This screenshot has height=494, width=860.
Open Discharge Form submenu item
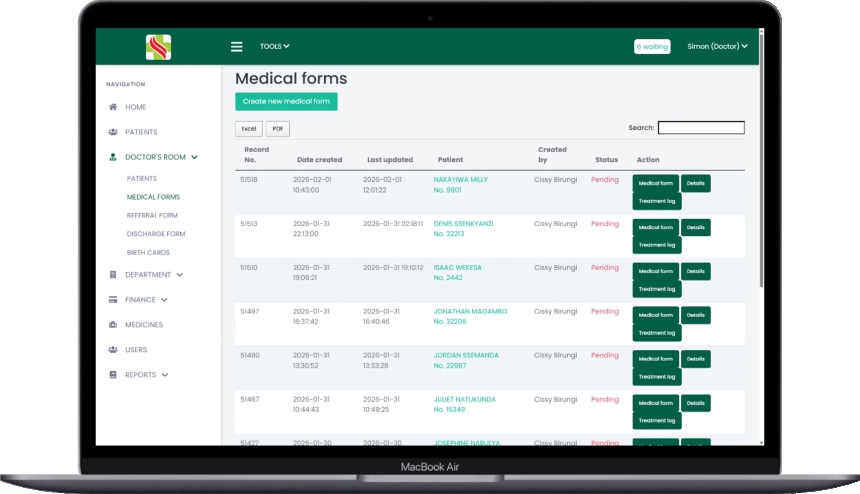pos(155,234)
